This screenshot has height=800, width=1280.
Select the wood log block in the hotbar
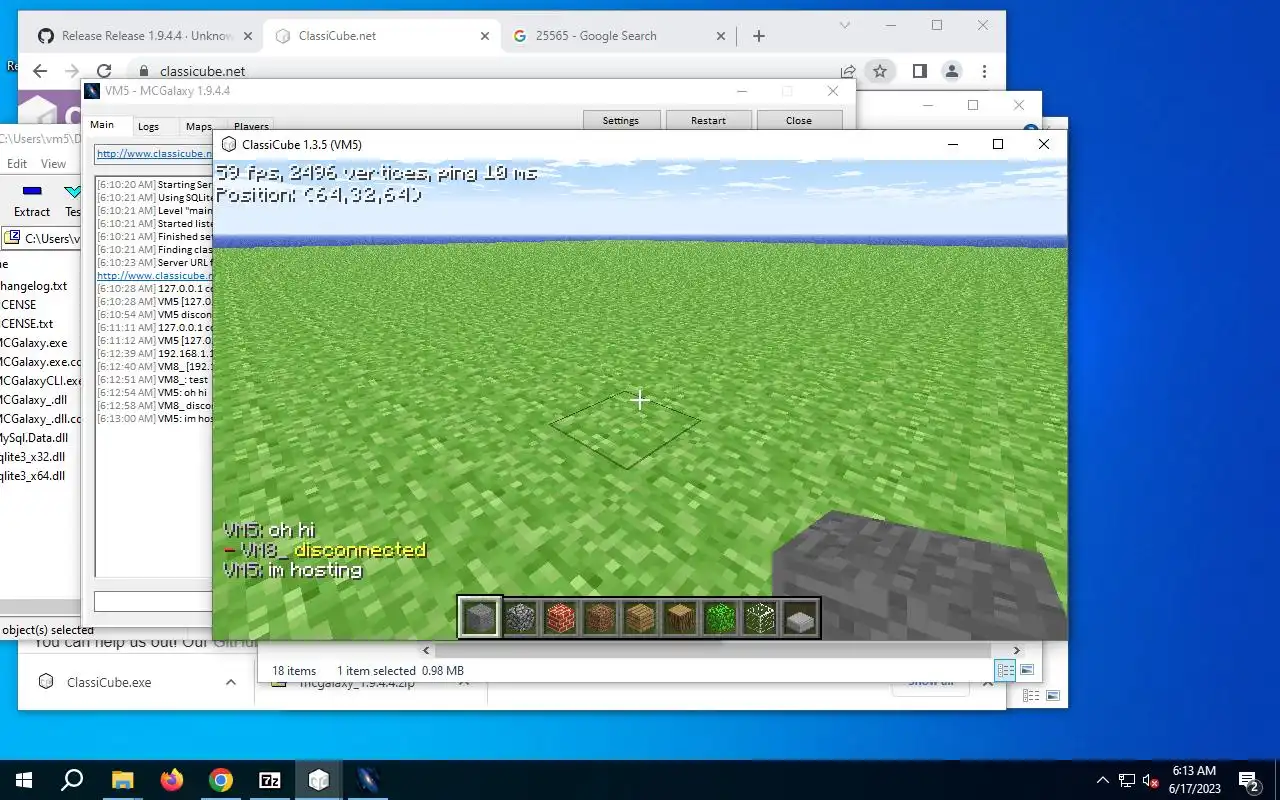680,618
